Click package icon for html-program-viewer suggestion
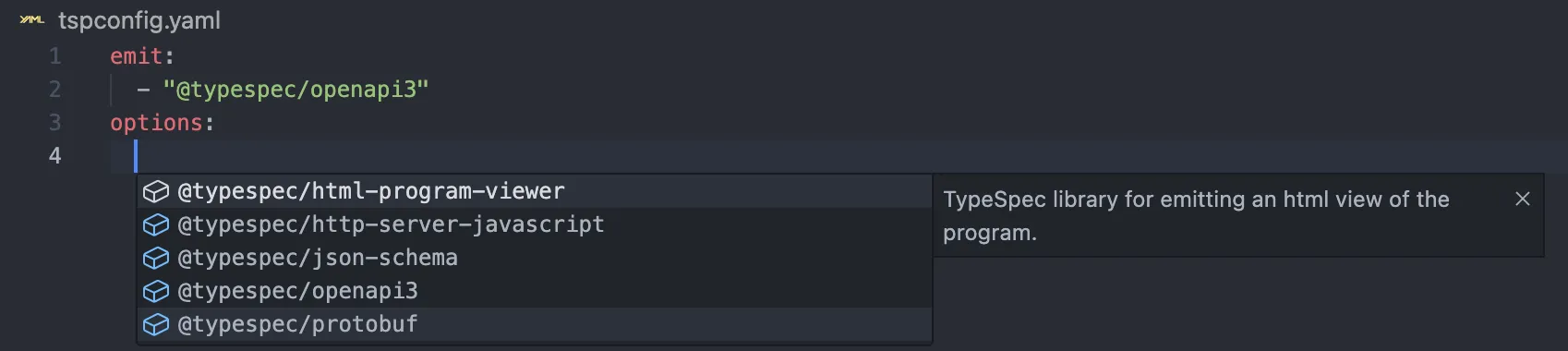 point(156,191)
